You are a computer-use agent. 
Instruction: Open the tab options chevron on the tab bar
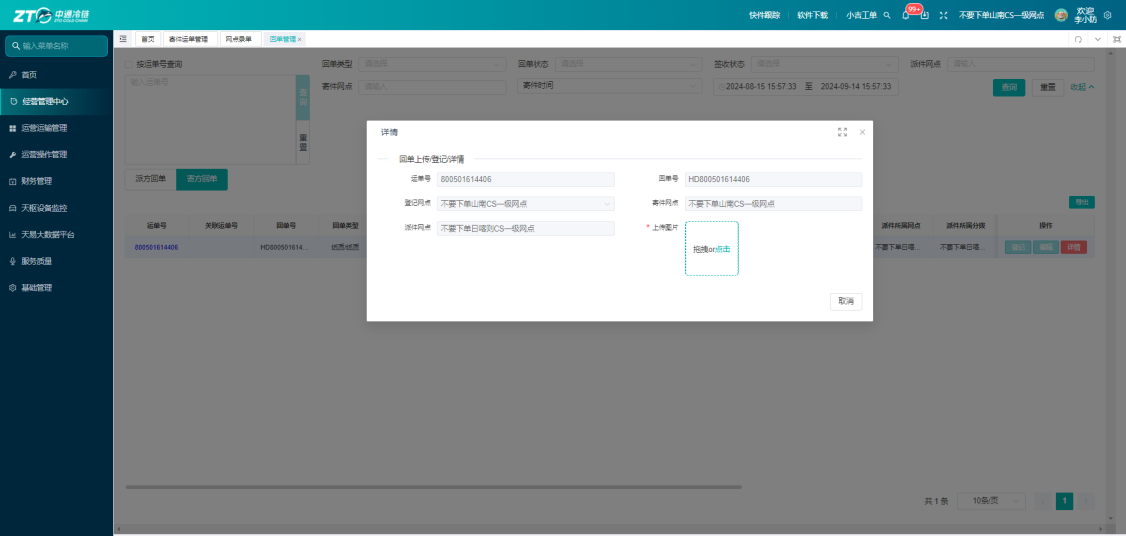tap(1097, 40)
